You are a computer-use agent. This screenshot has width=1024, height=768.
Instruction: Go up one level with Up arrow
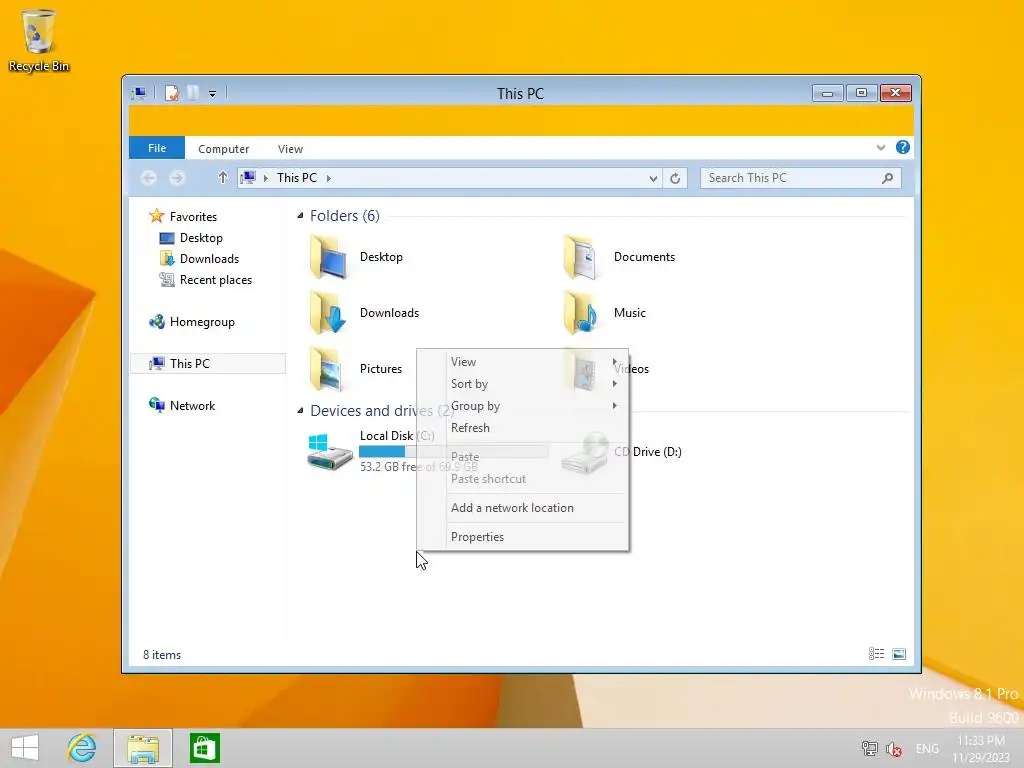[223, 178]
